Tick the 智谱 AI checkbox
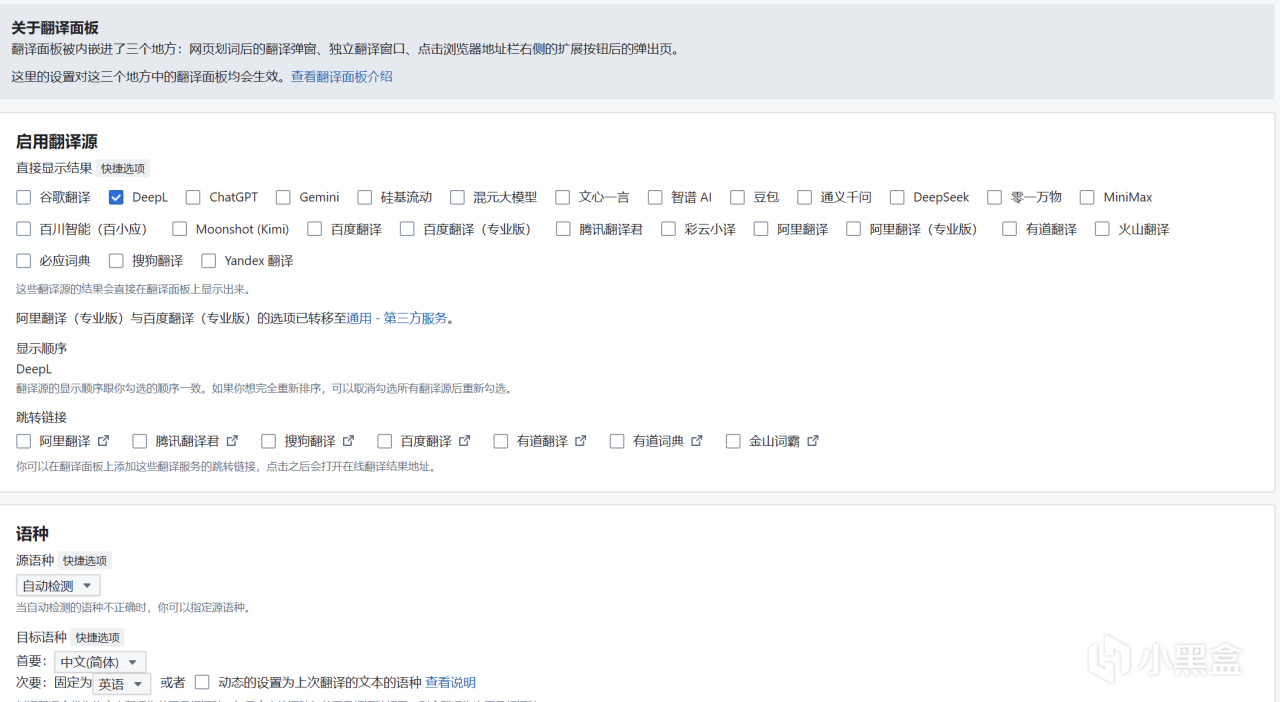 (x=655, y=197)
